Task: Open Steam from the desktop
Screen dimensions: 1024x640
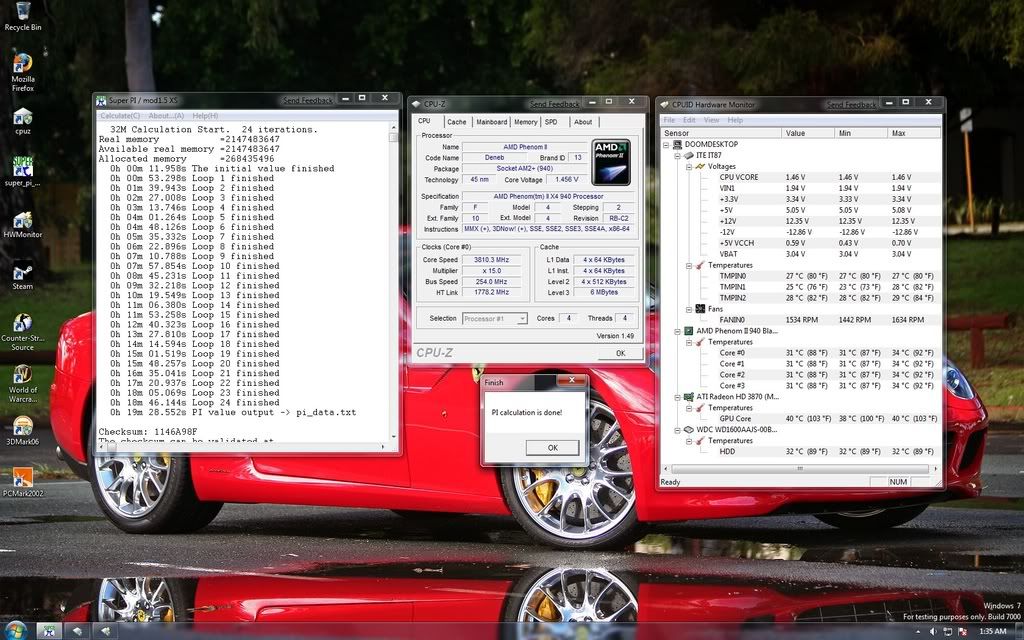Action: click(x=22, y=271)
